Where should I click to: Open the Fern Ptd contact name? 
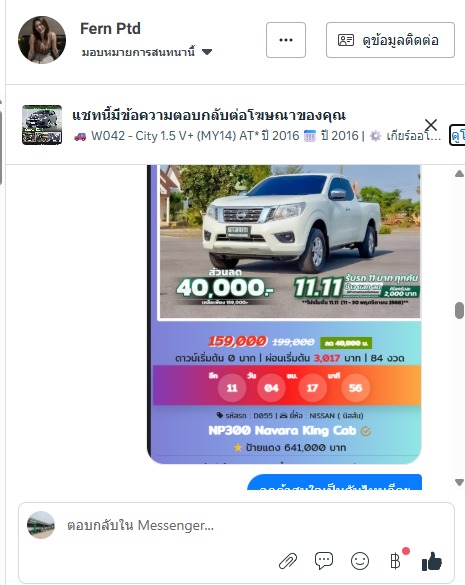[110, 29]
